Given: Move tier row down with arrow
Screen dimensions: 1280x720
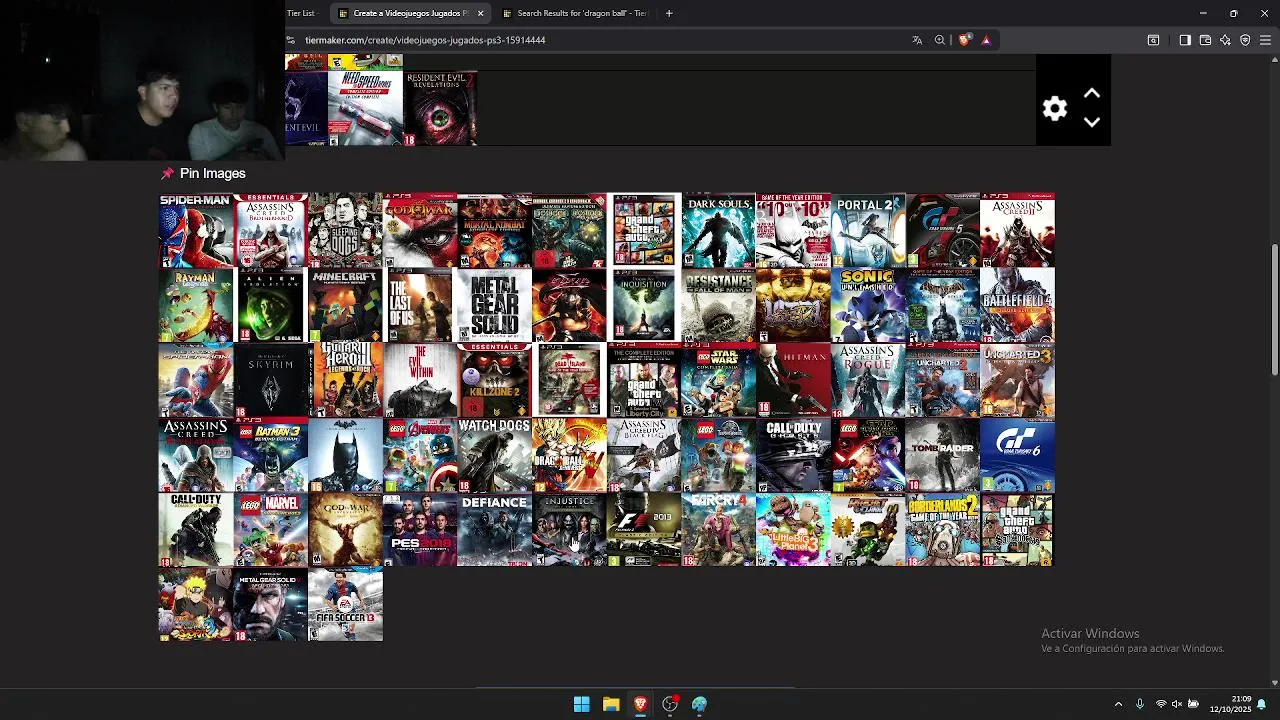Looking at the screenshot, I should [1092, 122].
